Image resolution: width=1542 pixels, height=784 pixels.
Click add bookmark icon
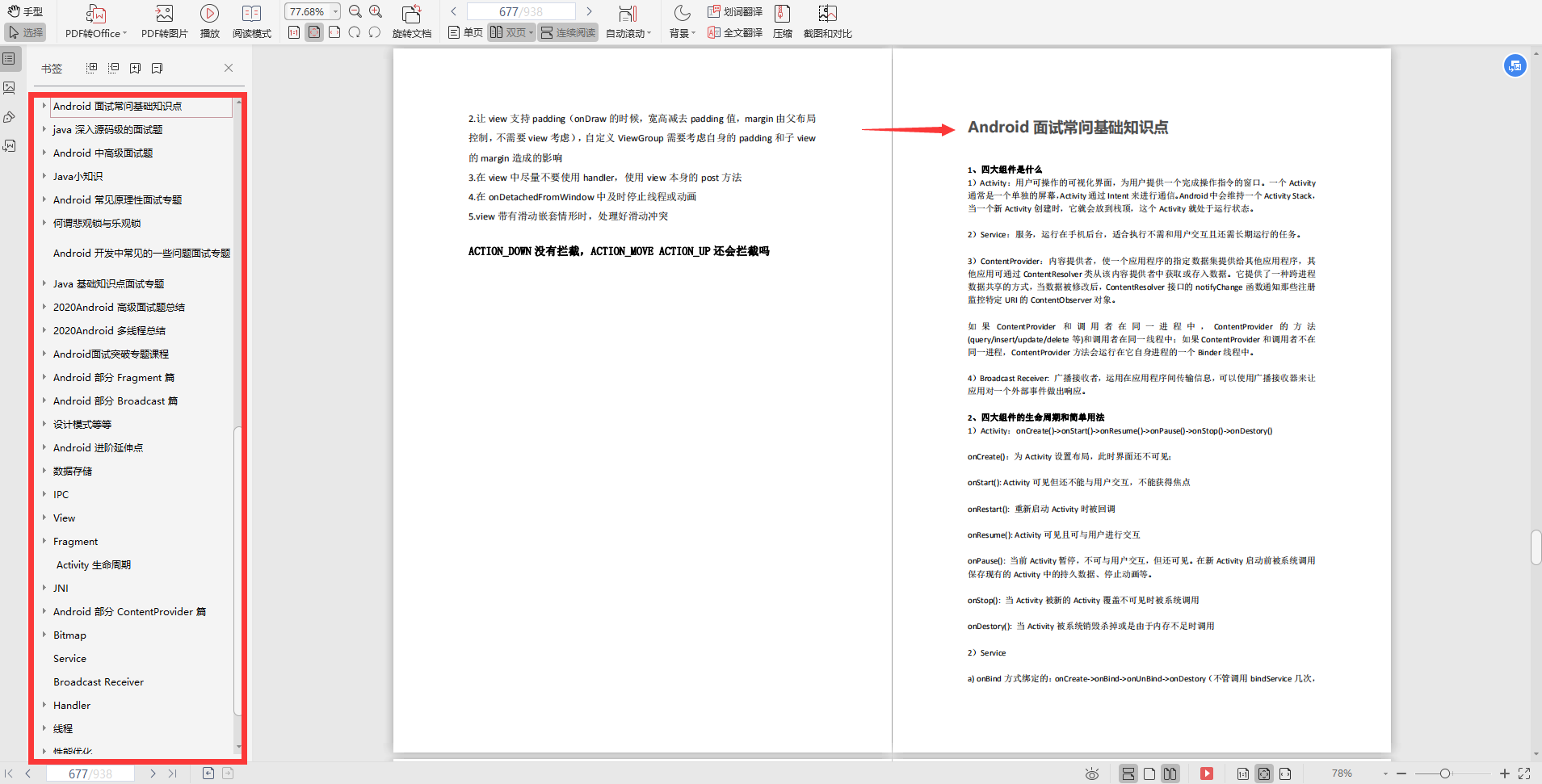coord(136,68)
